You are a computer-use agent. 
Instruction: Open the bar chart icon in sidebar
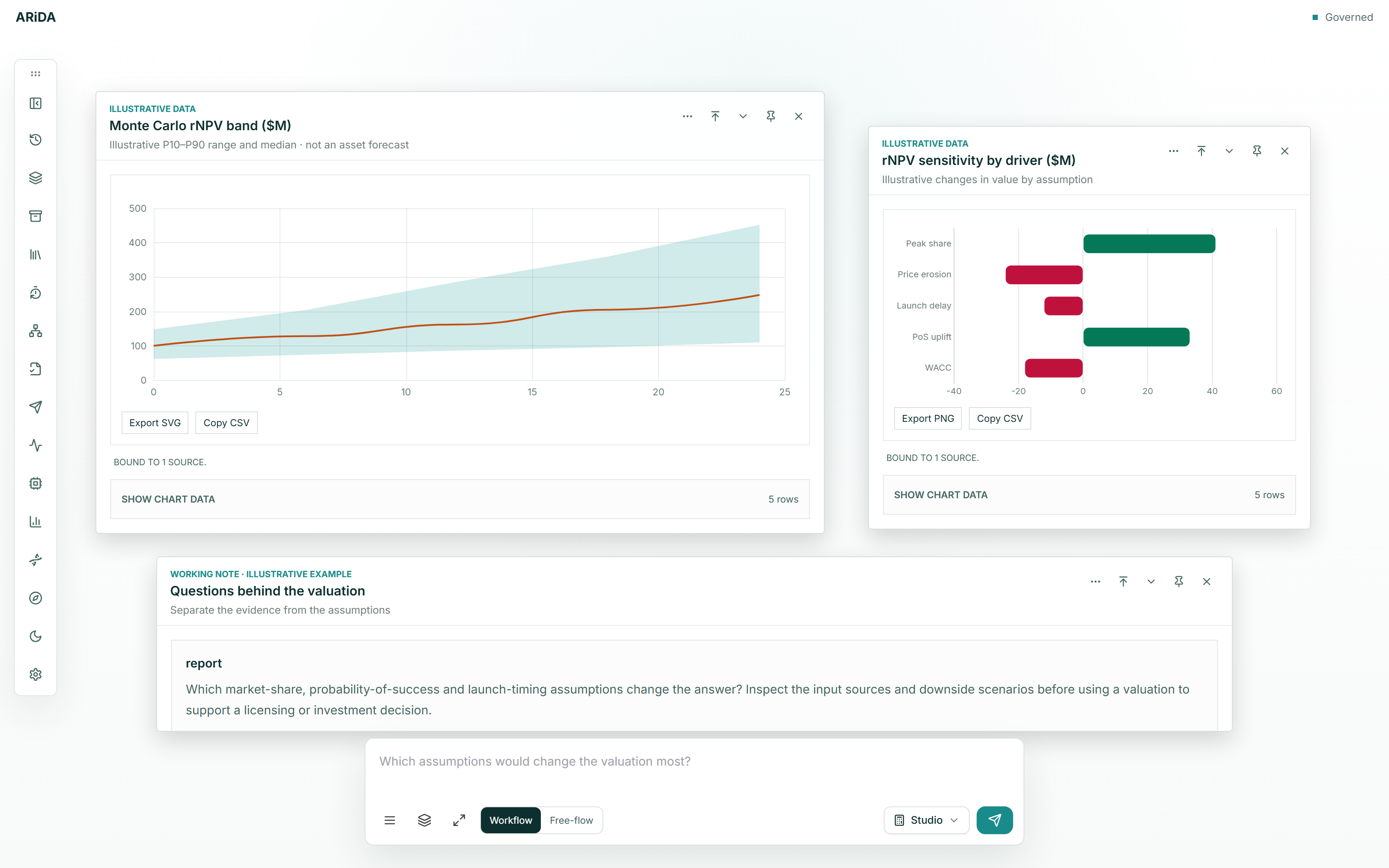pos(36,522)
